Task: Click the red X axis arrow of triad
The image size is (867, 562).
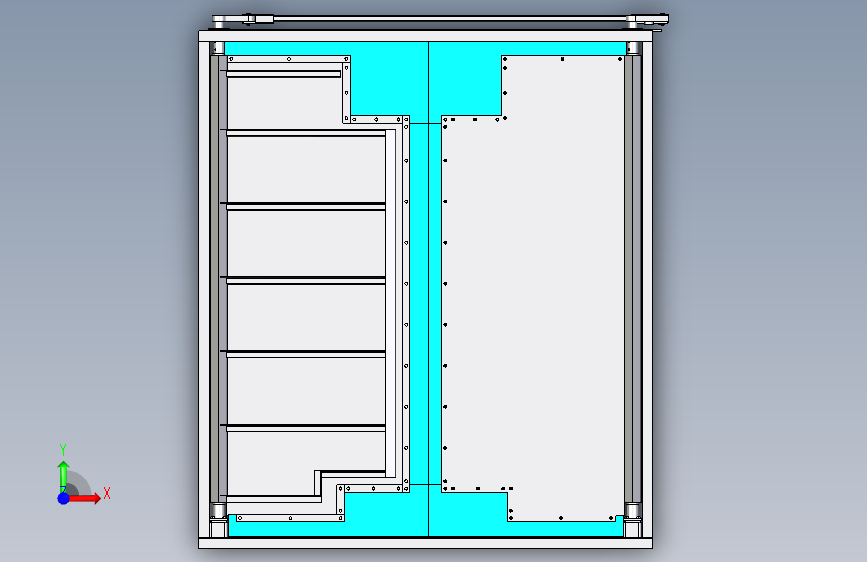Action: tap(84, 498)
